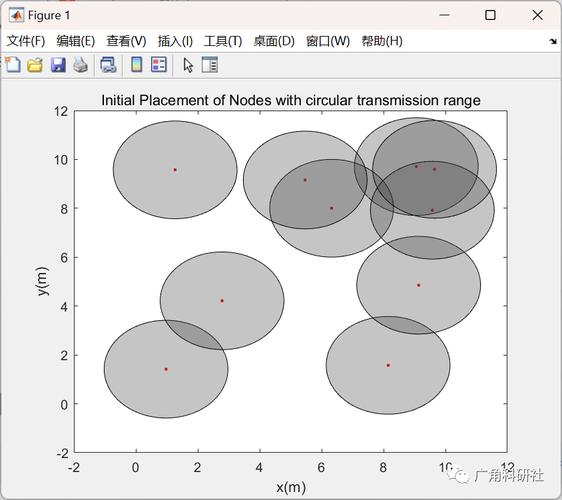Viewport: 562px width, 500px height.
Task: Open the 窗口(W) menu
Action: coord(328,41)
